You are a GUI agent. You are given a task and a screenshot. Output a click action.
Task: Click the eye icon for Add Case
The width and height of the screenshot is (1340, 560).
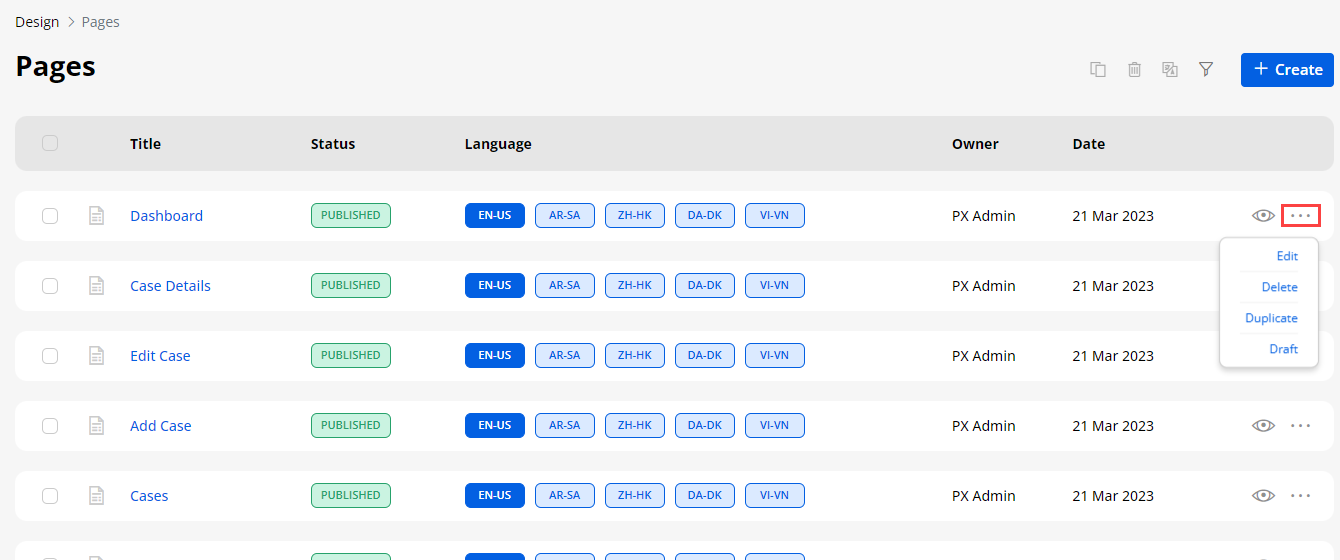(x=1263, y=426)
